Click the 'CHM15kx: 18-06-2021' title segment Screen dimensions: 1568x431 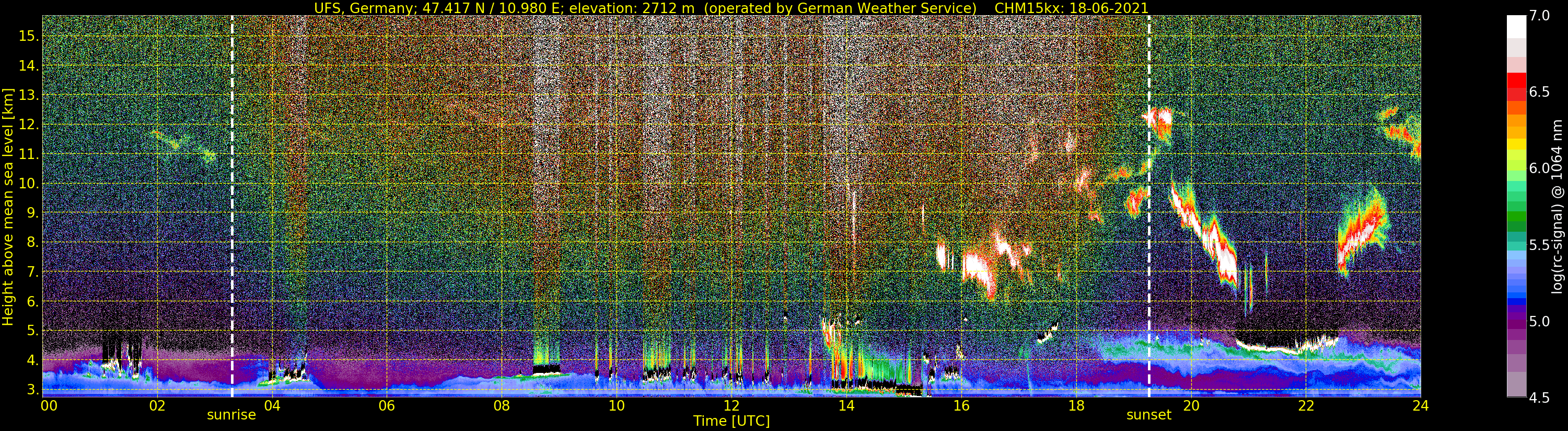point(1071,8)
